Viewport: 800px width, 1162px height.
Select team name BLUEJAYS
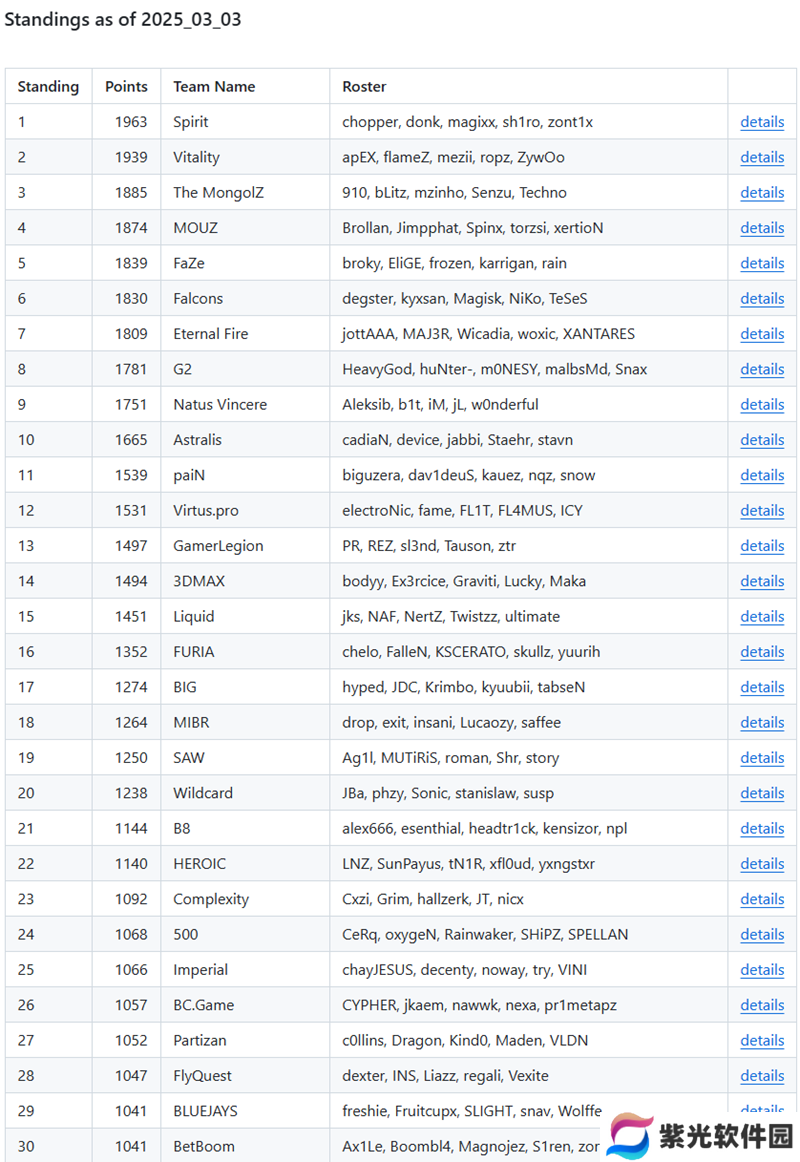[x=205, y=1111]
